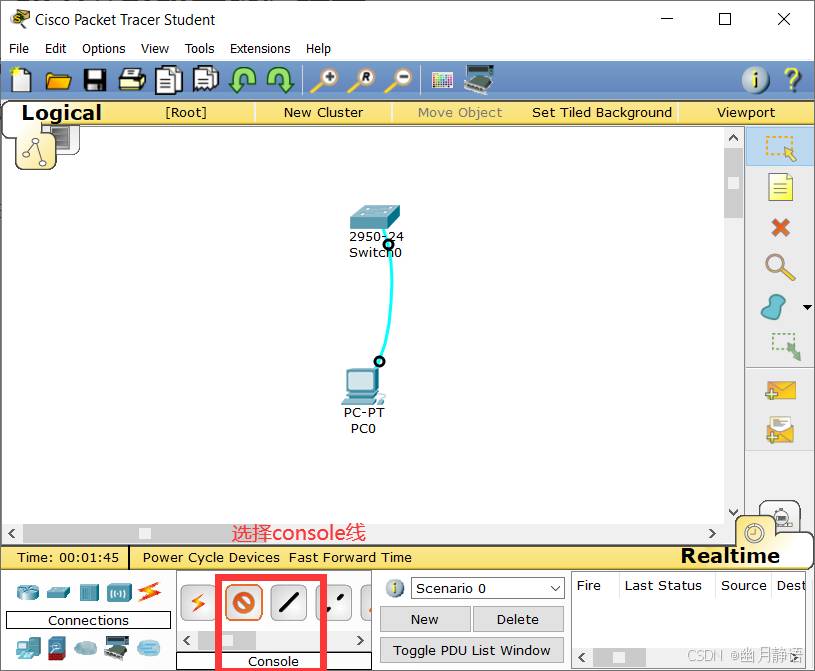Add a Simple PDU envelope
The height and width of the screenshot is (671, 815).
click(x=780, y=391)
